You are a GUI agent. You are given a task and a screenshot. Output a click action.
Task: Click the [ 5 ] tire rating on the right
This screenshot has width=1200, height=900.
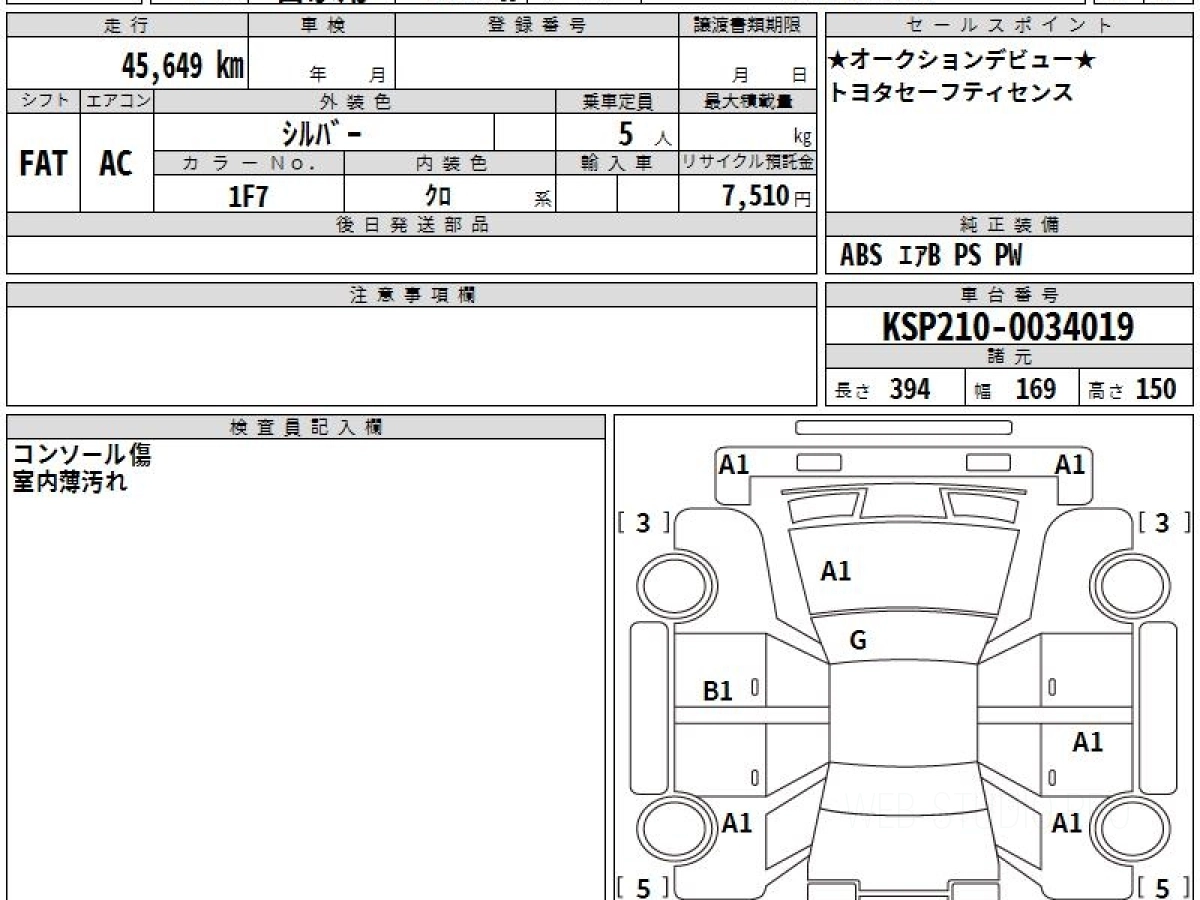click(1163, 887)
